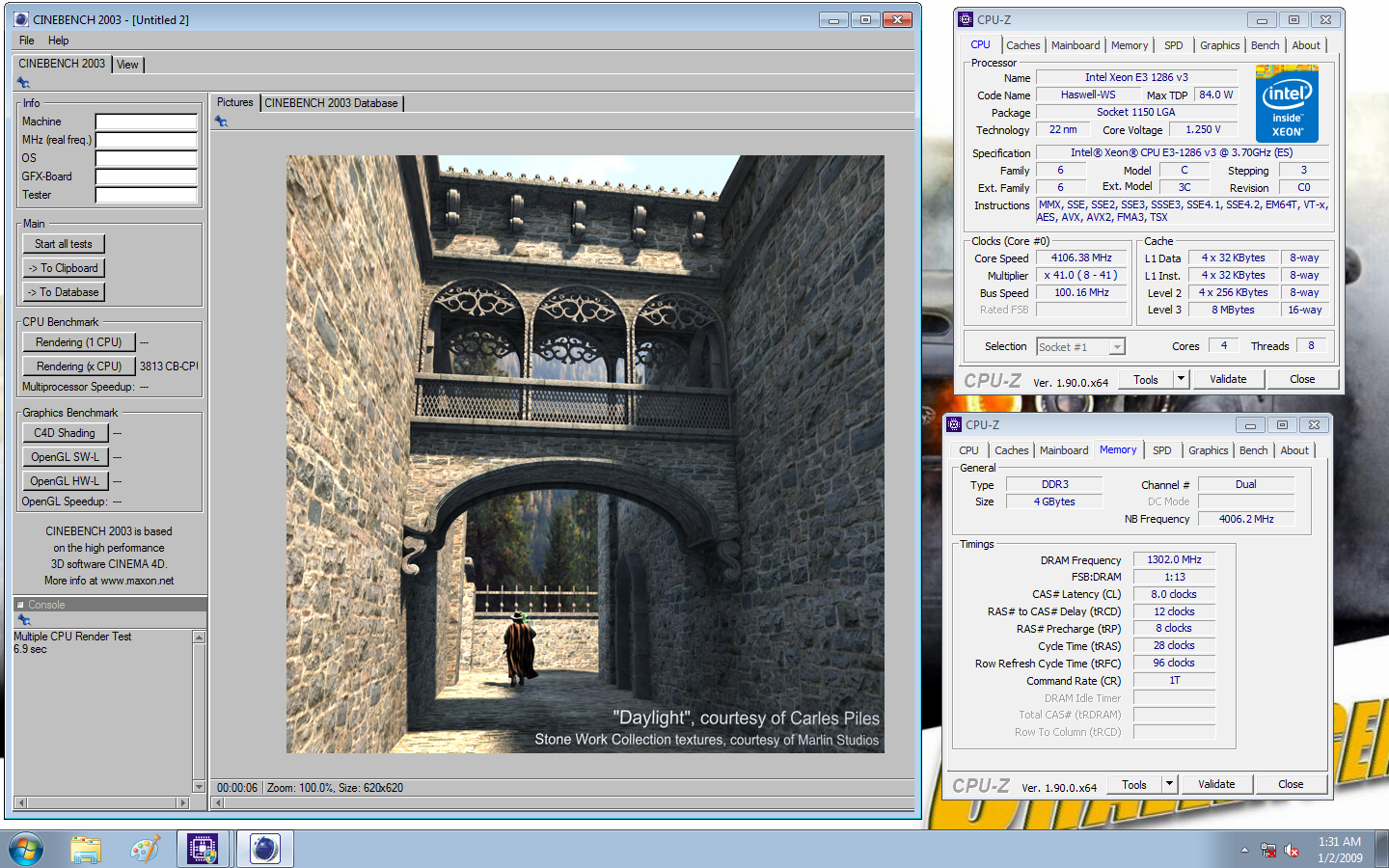Click Start all tests button
The width and height of the screenshot is (1389, 868).
click(64, 244)
